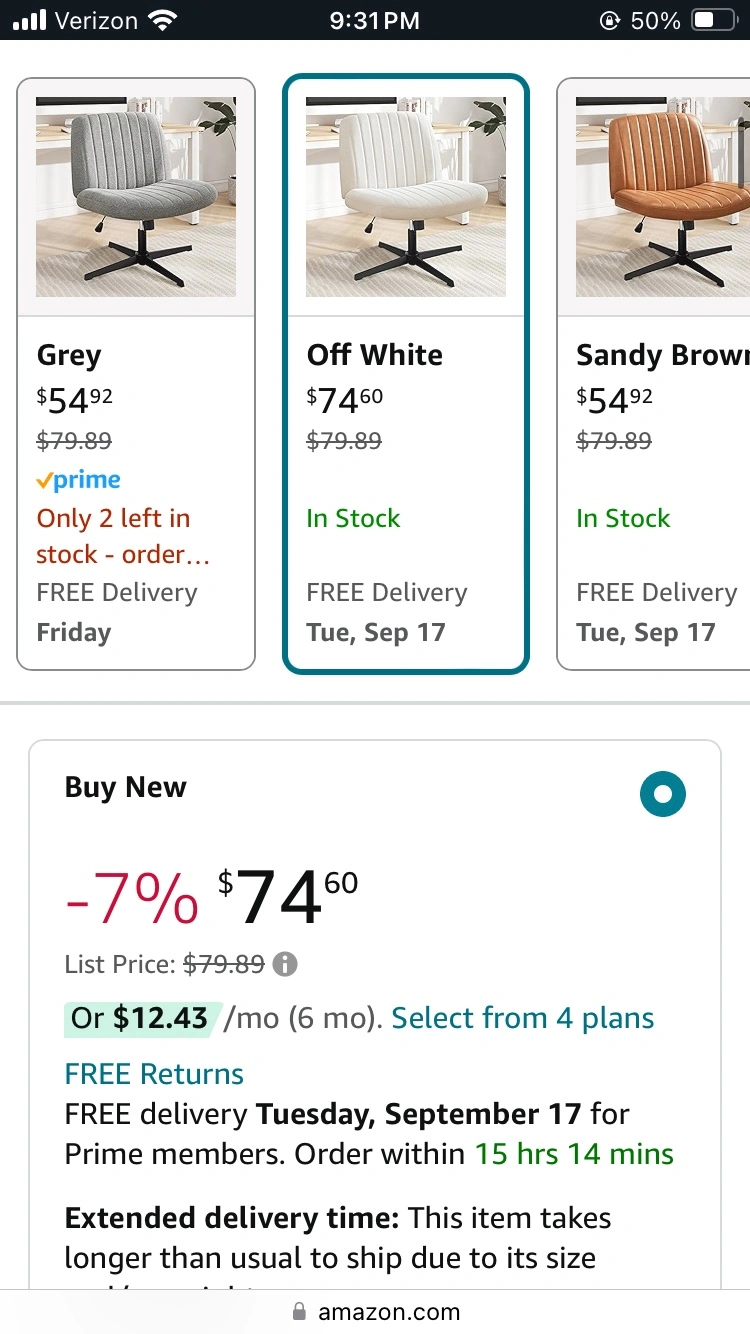Tap the grey chair thumbnail image

click(136, 197)
